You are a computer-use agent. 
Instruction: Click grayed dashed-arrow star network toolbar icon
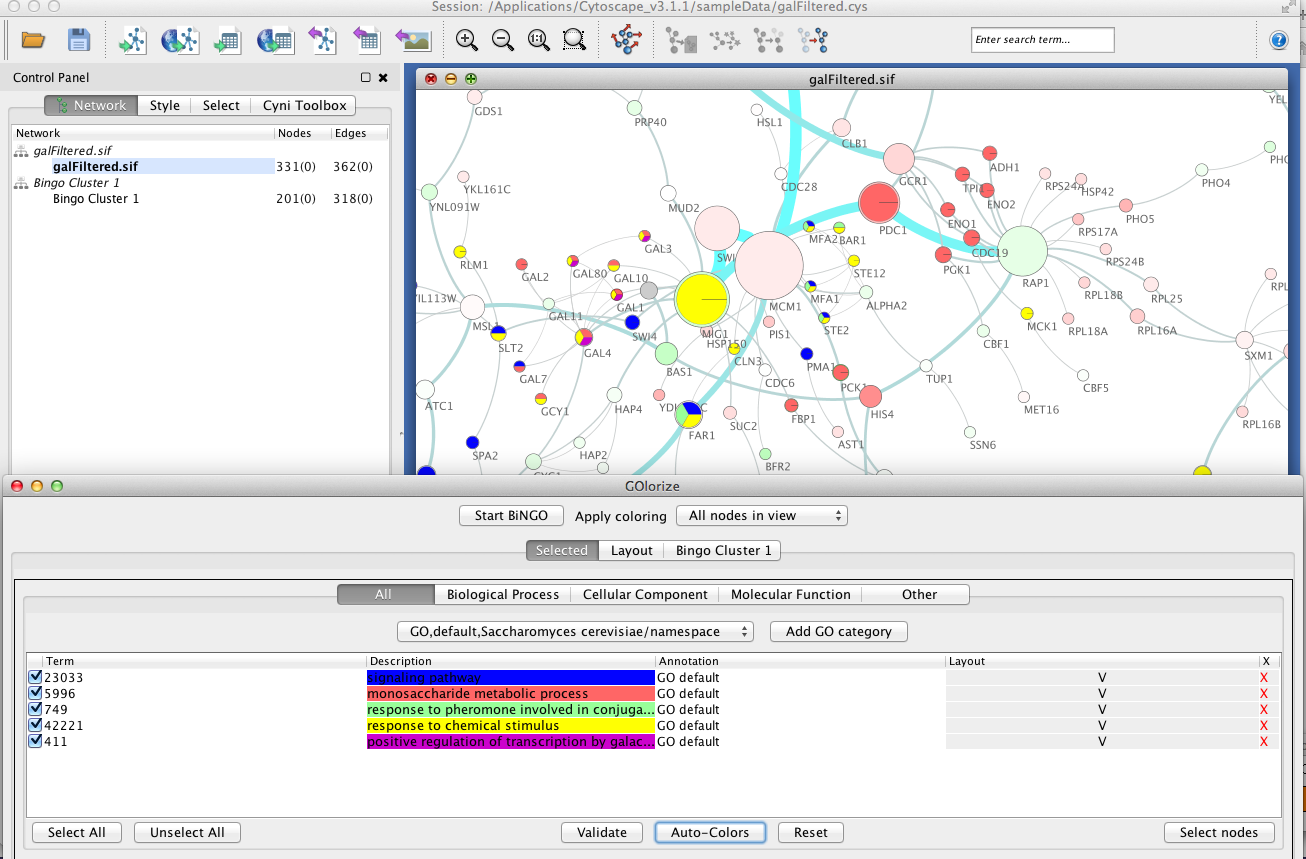tap(724, 40)
